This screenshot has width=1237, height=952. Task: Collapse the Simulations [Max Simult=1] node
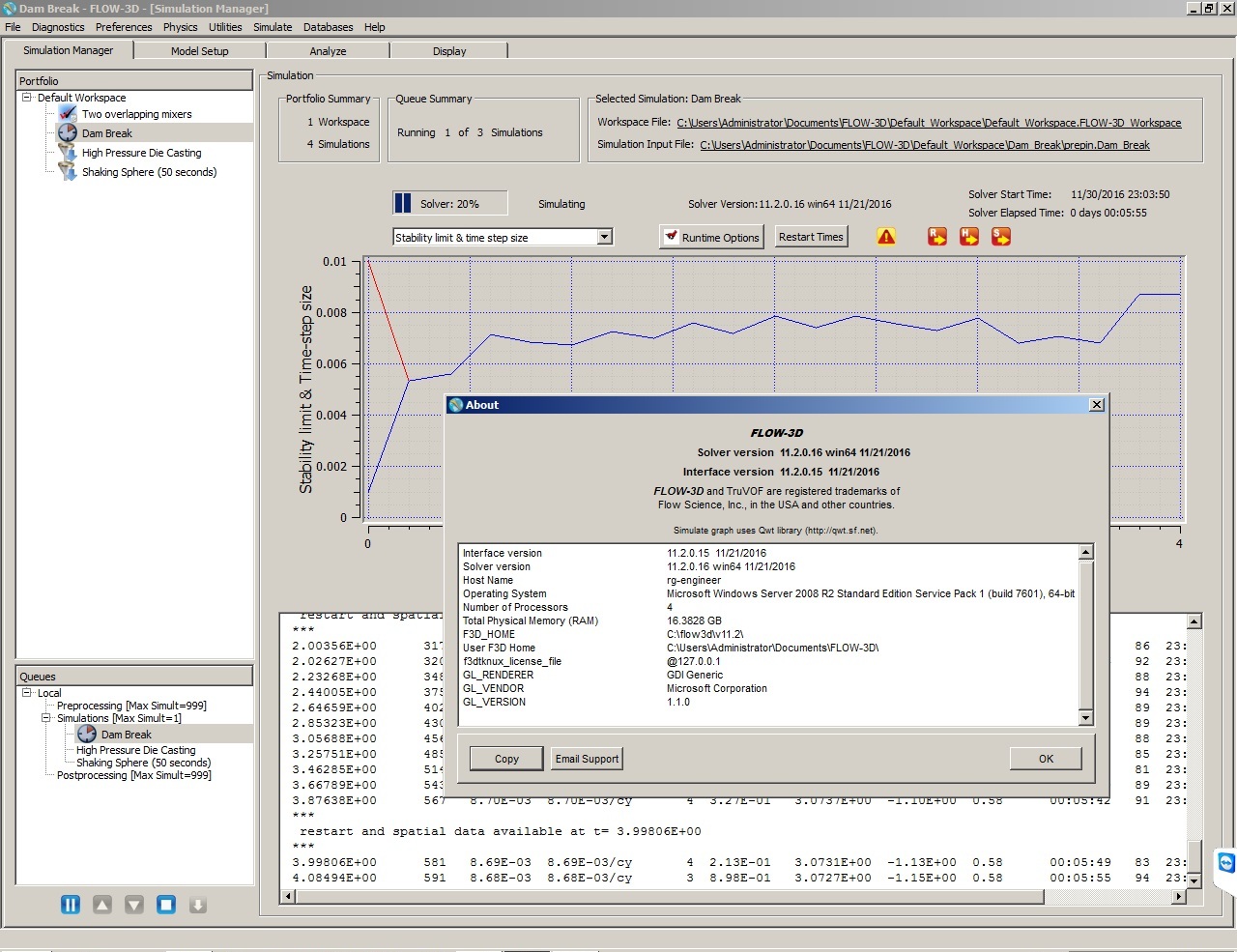[45, 718]
